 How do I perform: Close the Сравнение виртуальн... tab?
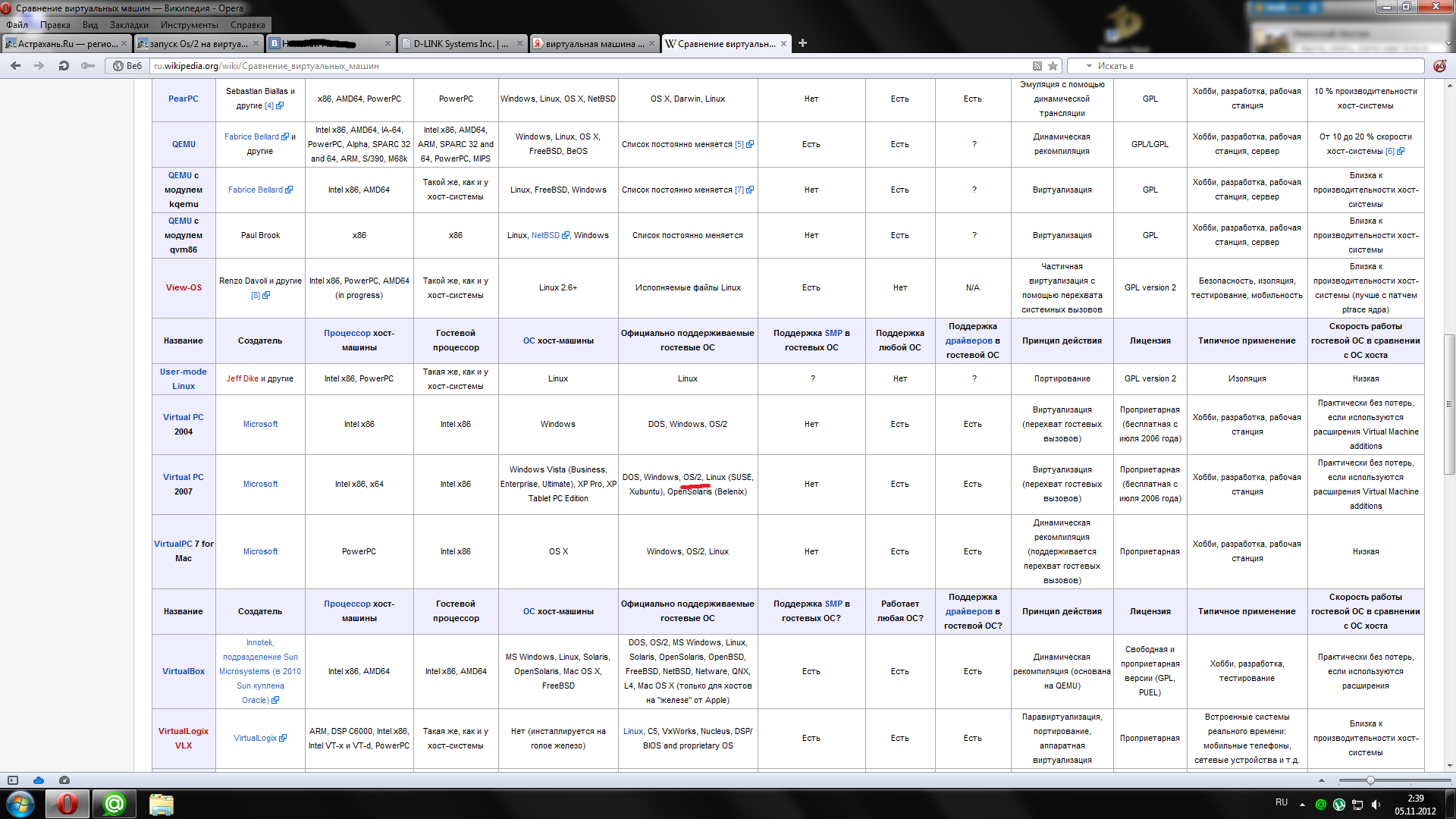pos(783,43)
